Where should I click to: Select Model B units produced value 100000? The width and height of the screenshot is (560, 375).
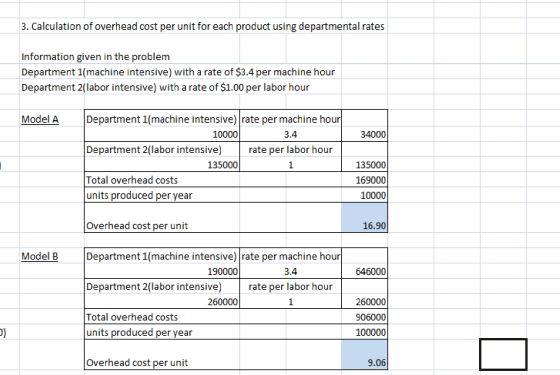(x=364, y=332)
